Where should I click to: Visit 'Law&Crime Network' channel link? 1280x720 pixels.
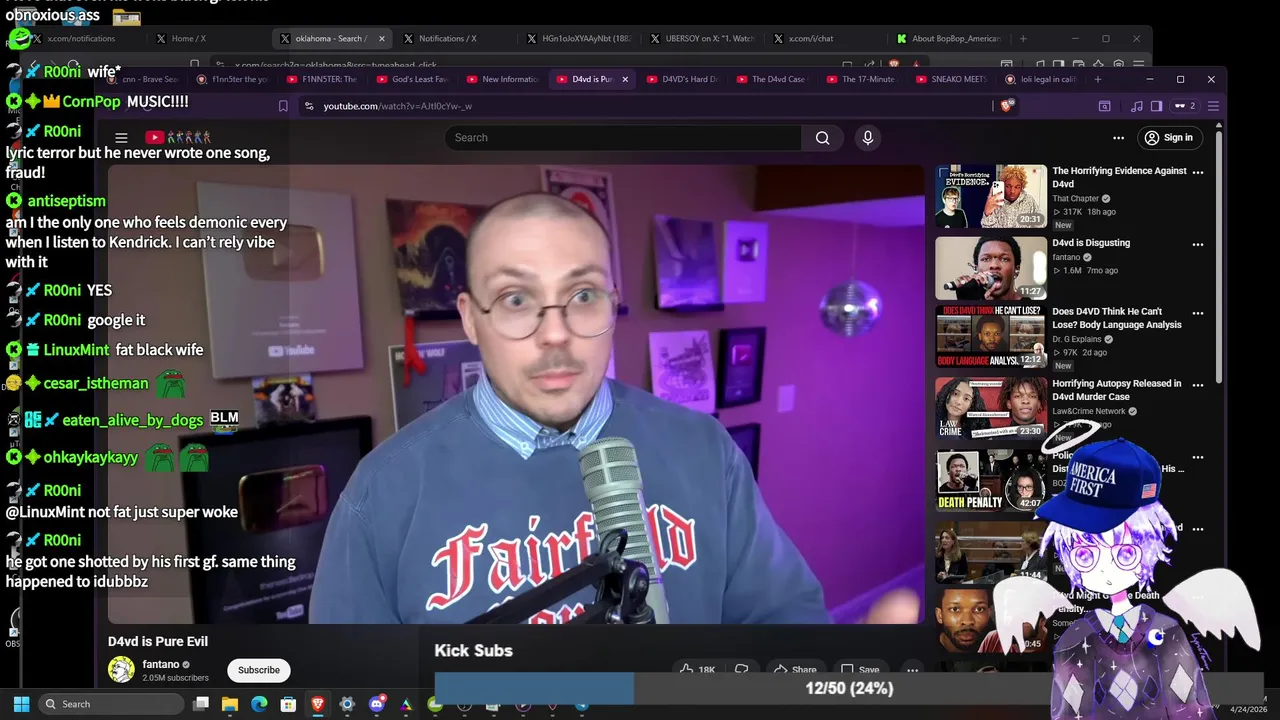coord(1088,411)
